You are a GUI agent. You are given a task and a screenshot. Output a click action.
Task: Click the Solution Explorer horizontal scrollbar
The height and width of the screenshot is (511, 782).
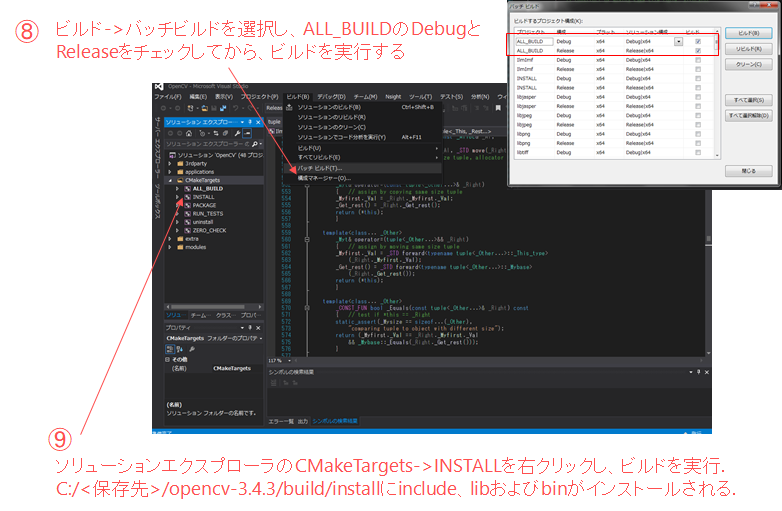pyautogui.click(x=213, y=307)
